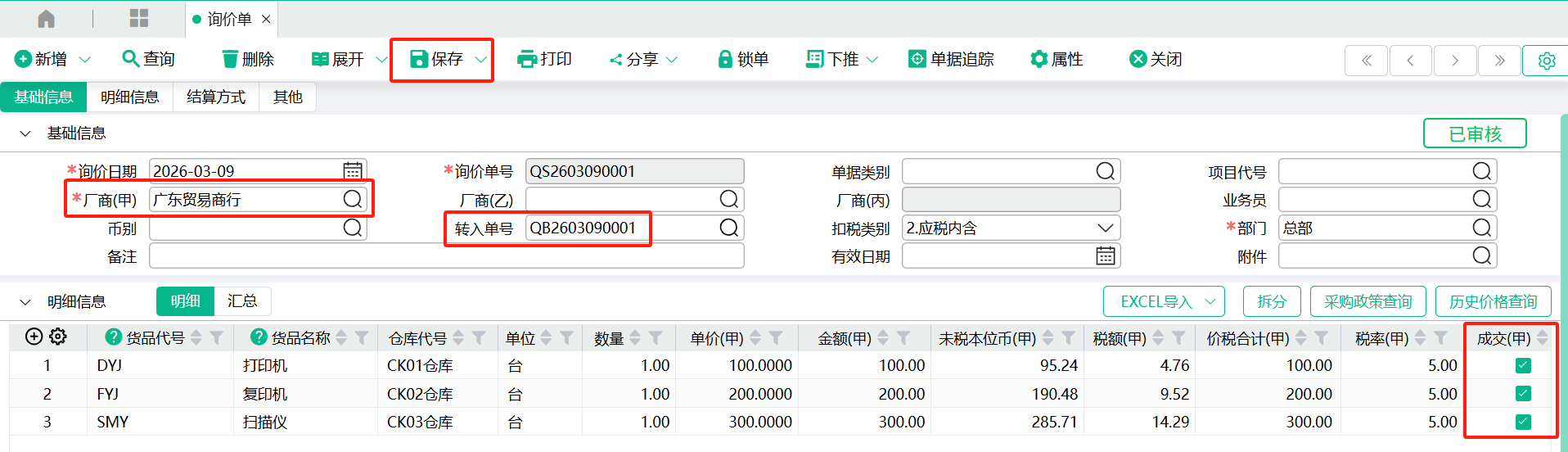Image resolution: width=1568 pixels, height=452 pixels.
Task: Click the Lock document icon
Action: pos(724,59)
